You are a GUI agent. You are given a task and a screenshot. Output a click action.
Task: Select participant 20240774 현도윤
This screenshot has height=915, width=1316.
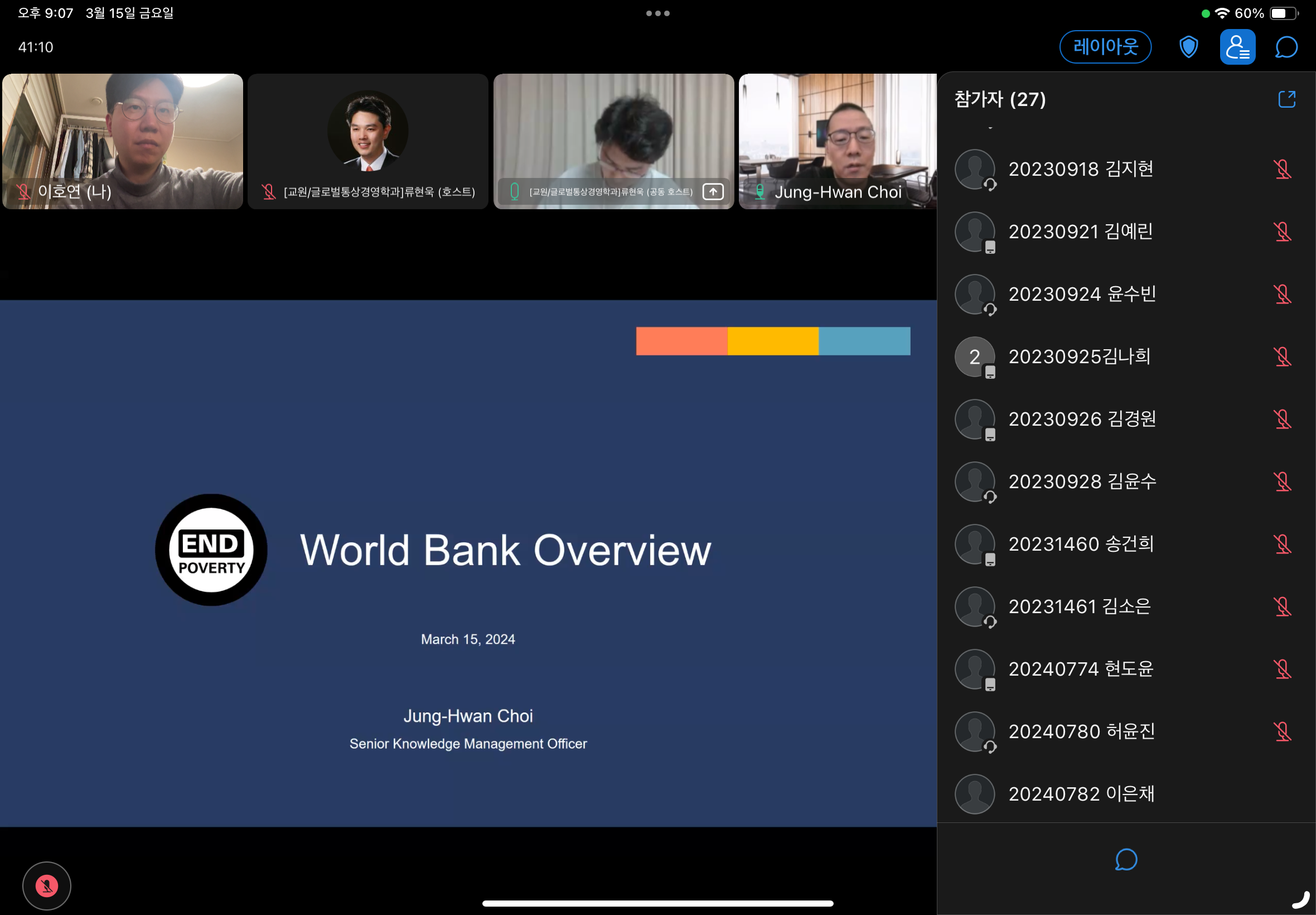(x=1126, y=669)
